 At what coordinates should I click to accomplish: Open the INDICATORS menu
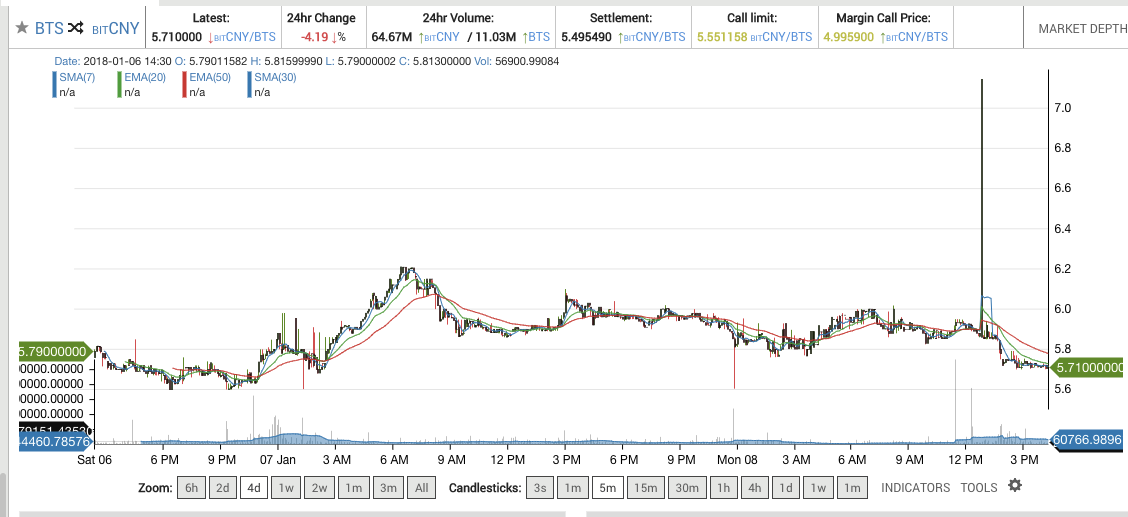[x=916, y=488]
